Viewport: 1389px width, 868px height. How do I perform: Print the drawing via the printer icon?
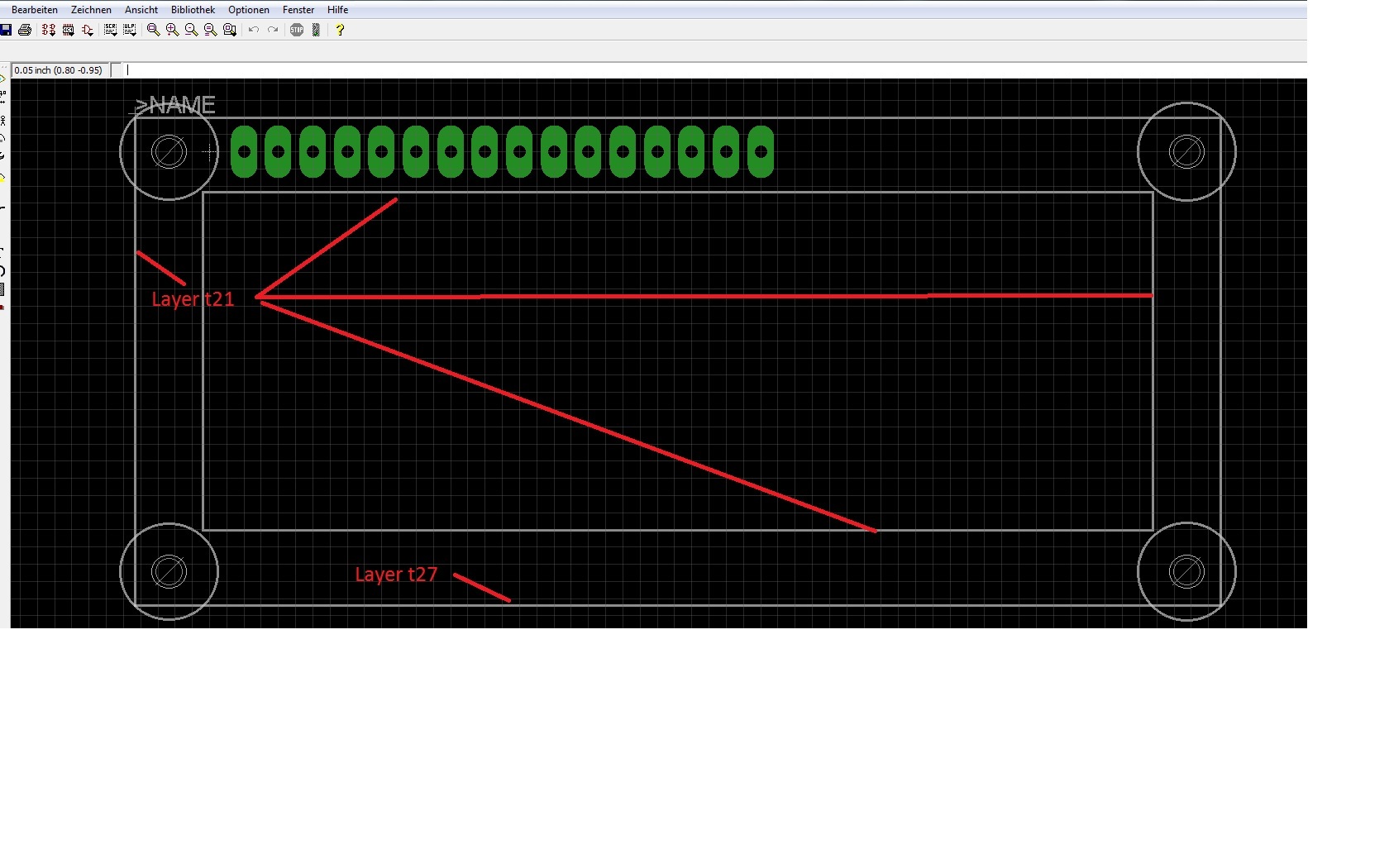coord(25,30)
